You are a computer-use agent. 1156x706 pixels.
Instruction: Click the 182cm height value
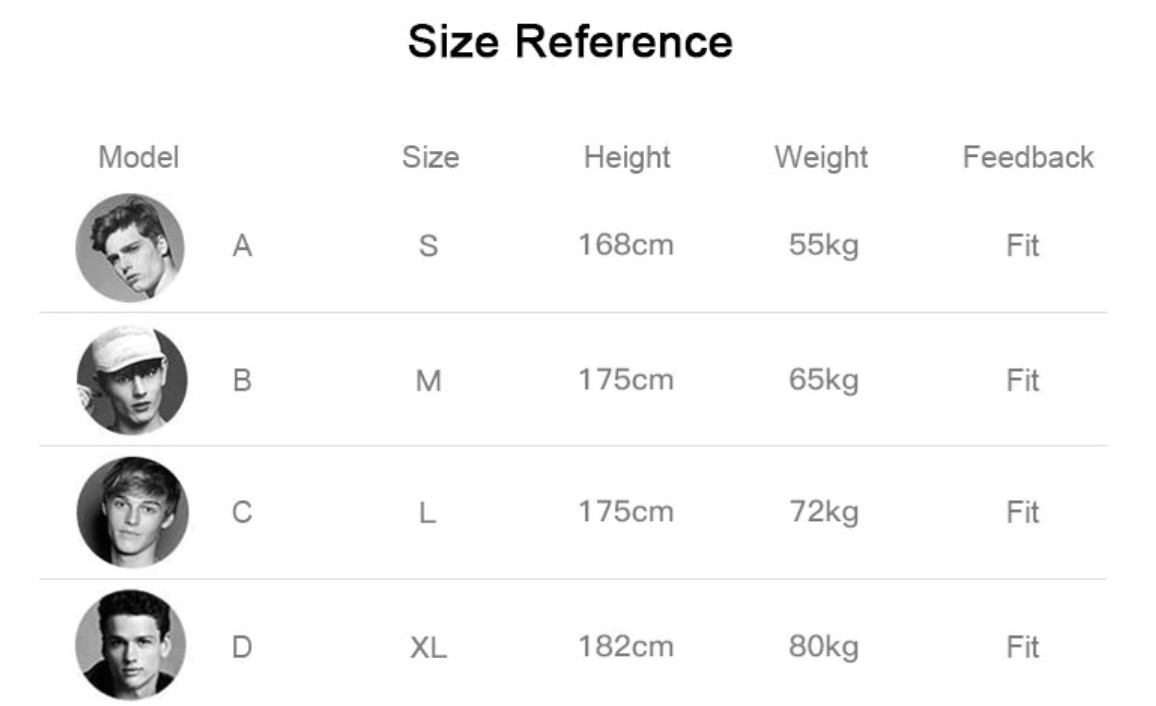tap(626, 646)
